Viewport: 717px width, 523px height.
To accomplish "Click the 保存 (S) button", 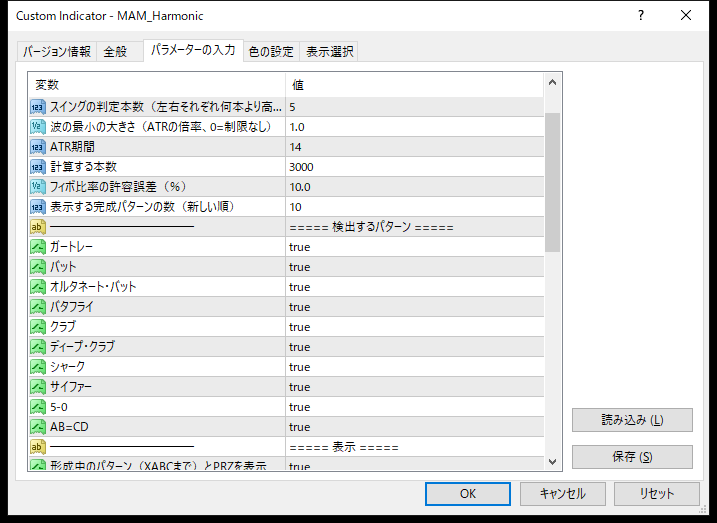I will tap(632, 457).
